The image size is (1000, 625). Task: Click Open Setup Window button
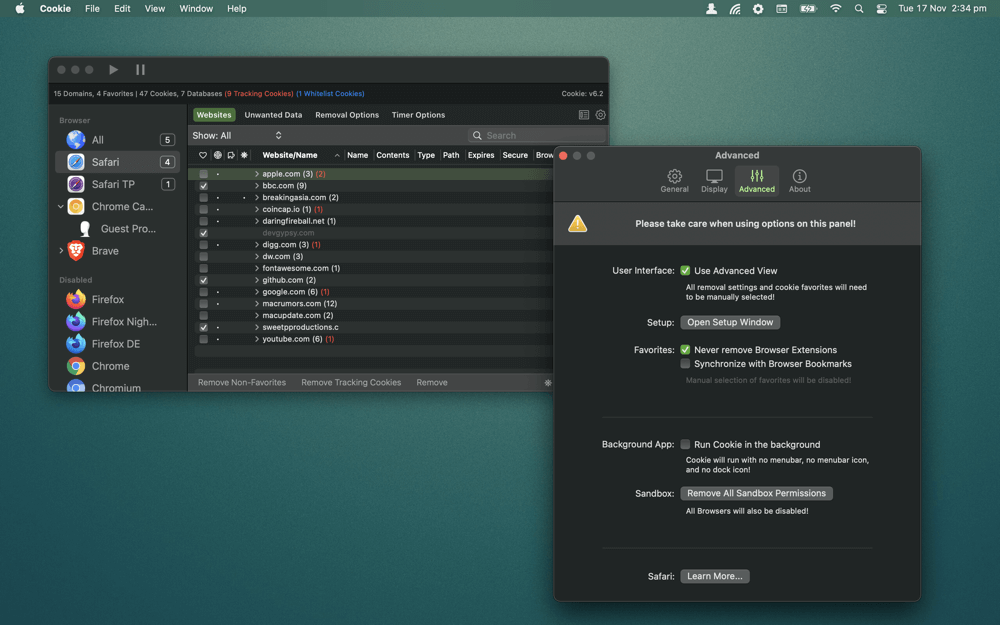click(x=730, y=322)
